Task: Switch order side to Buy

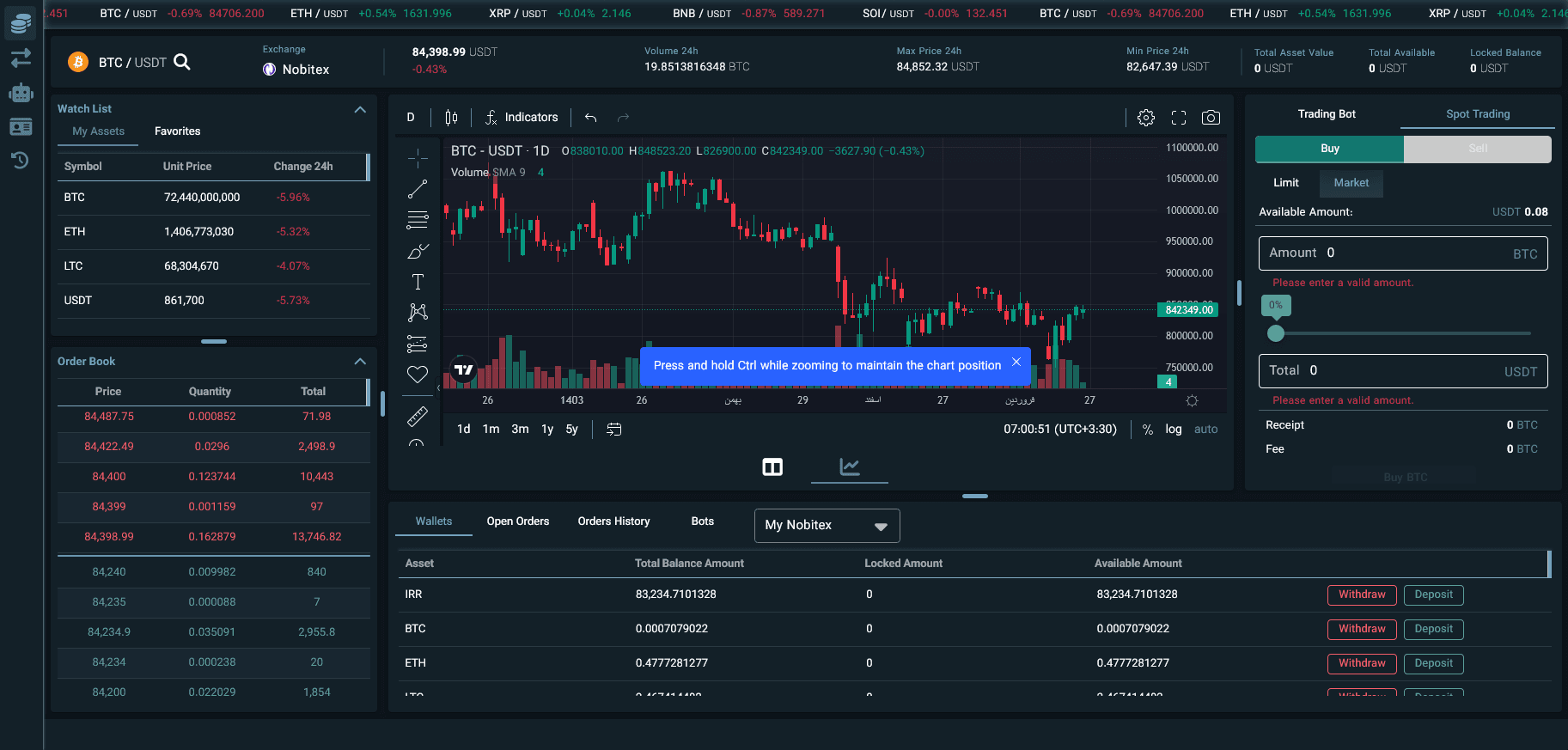Action: pyautogui.click(x=1330, y=149)
